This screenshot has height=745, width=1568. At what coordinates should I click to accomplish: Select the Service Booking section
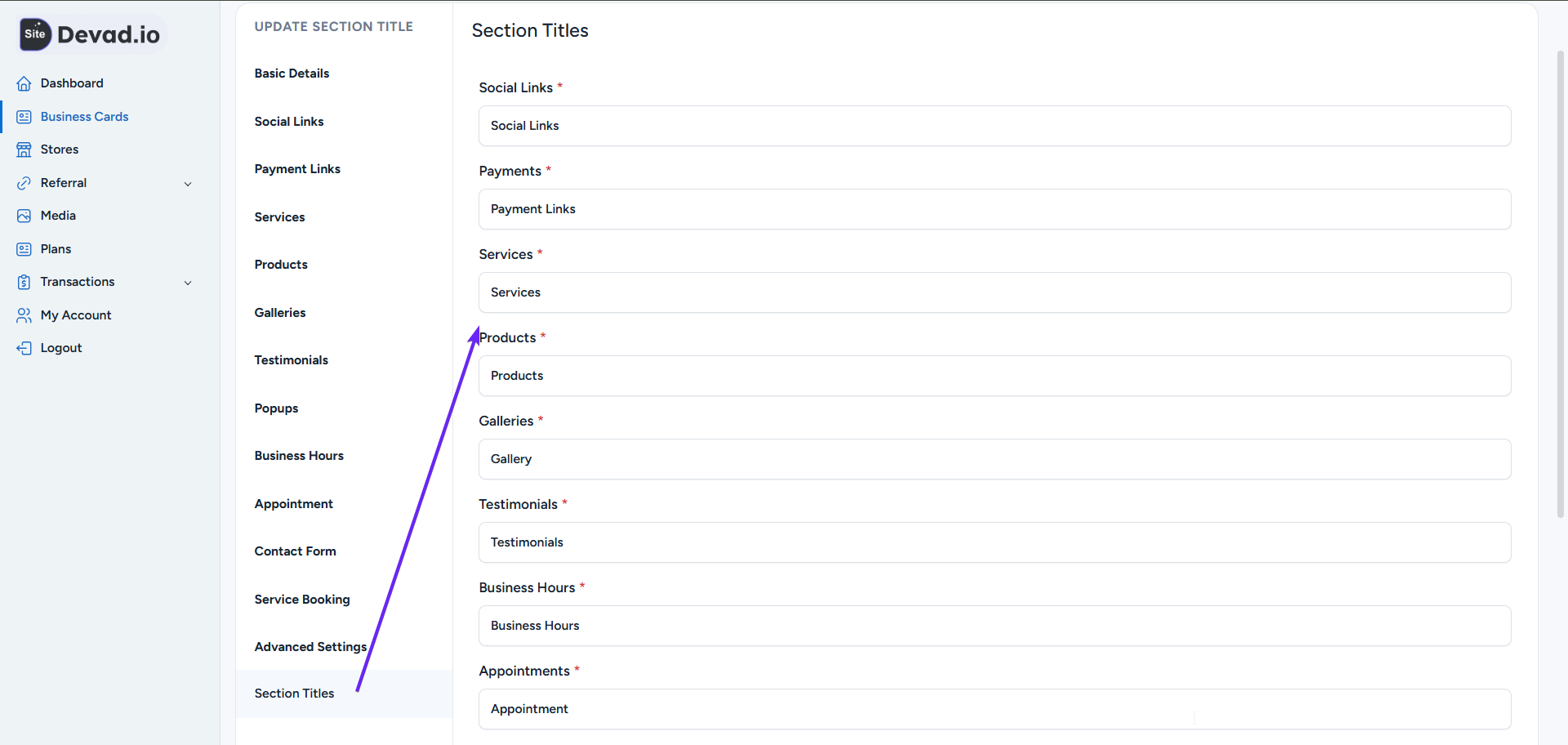tap(301, 600)
